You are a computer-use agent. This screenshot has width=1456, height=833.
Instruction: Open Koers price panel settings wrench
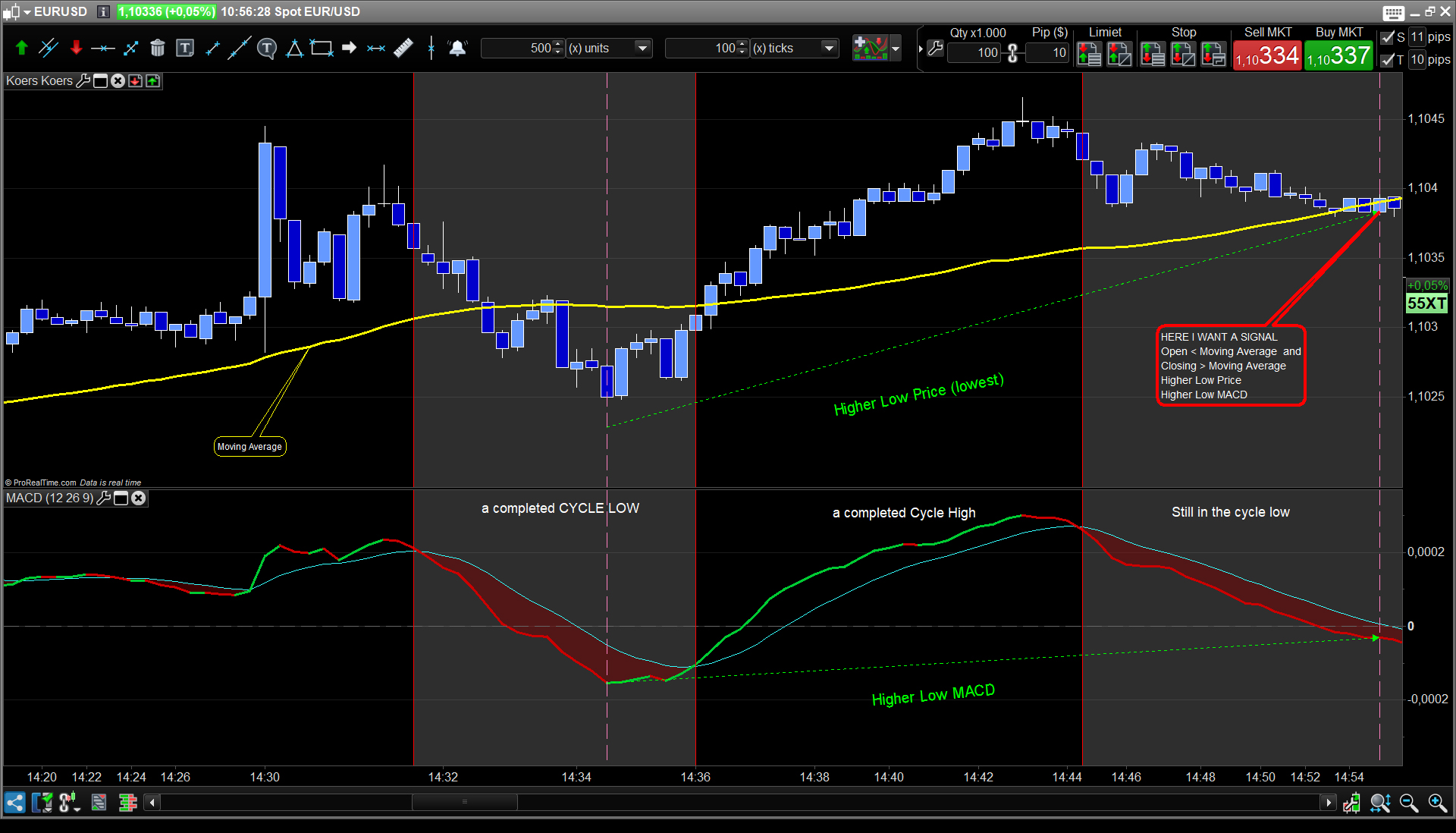(83, 81)
